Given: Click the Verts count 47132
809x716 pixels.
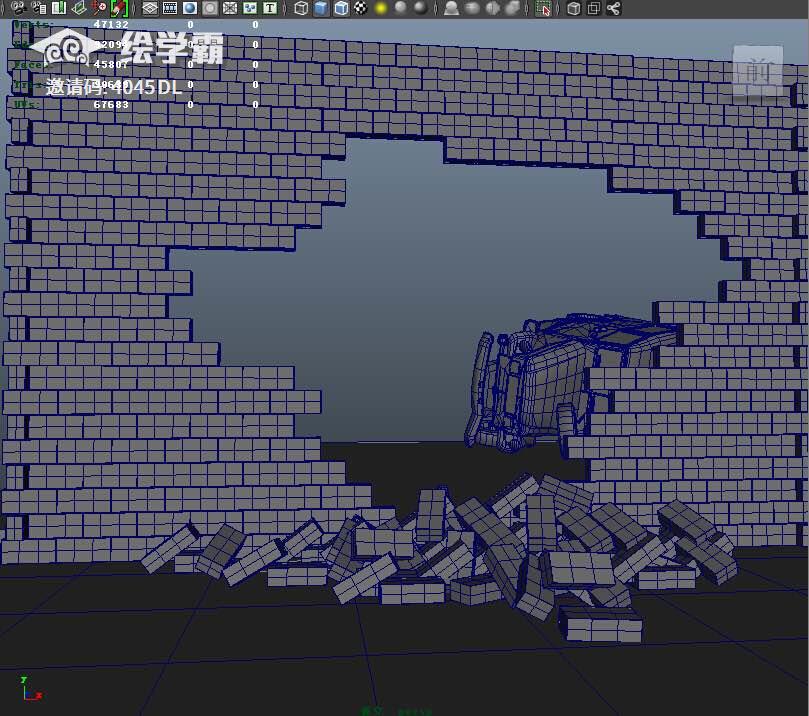Looking at the screenshot, I should click(x=111, y=24).
